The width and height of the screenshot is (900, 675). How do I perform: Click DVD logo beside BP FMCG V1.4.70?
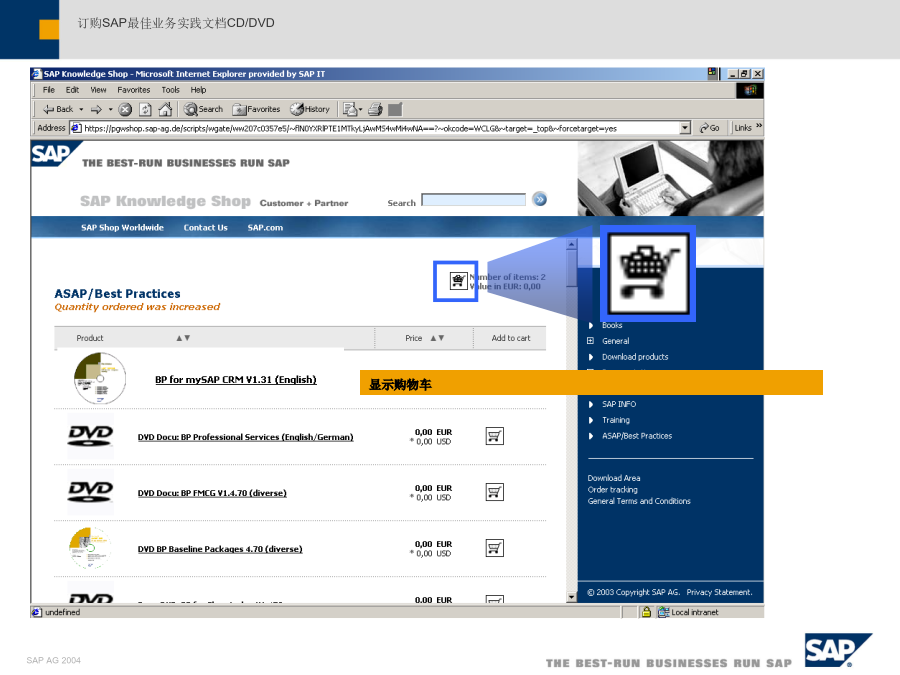[x=90, y=492]
